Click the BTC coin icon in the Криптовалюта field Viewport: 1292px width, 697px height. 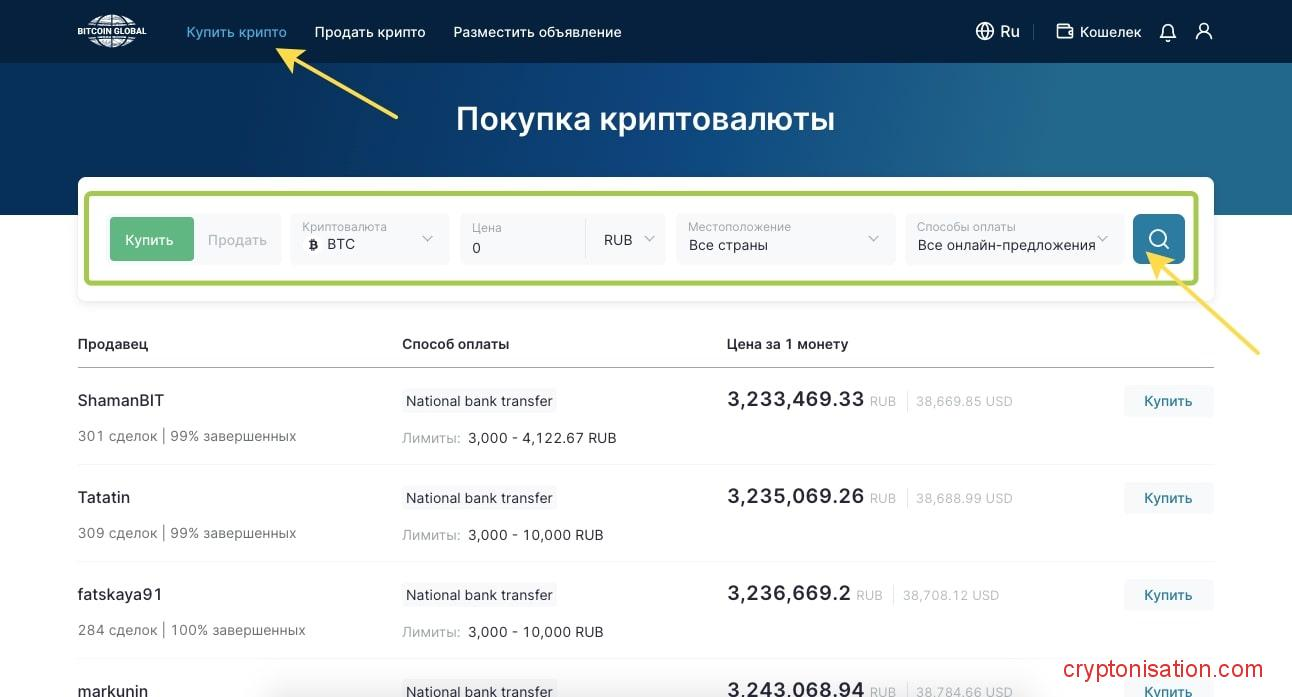coord(313,245)
